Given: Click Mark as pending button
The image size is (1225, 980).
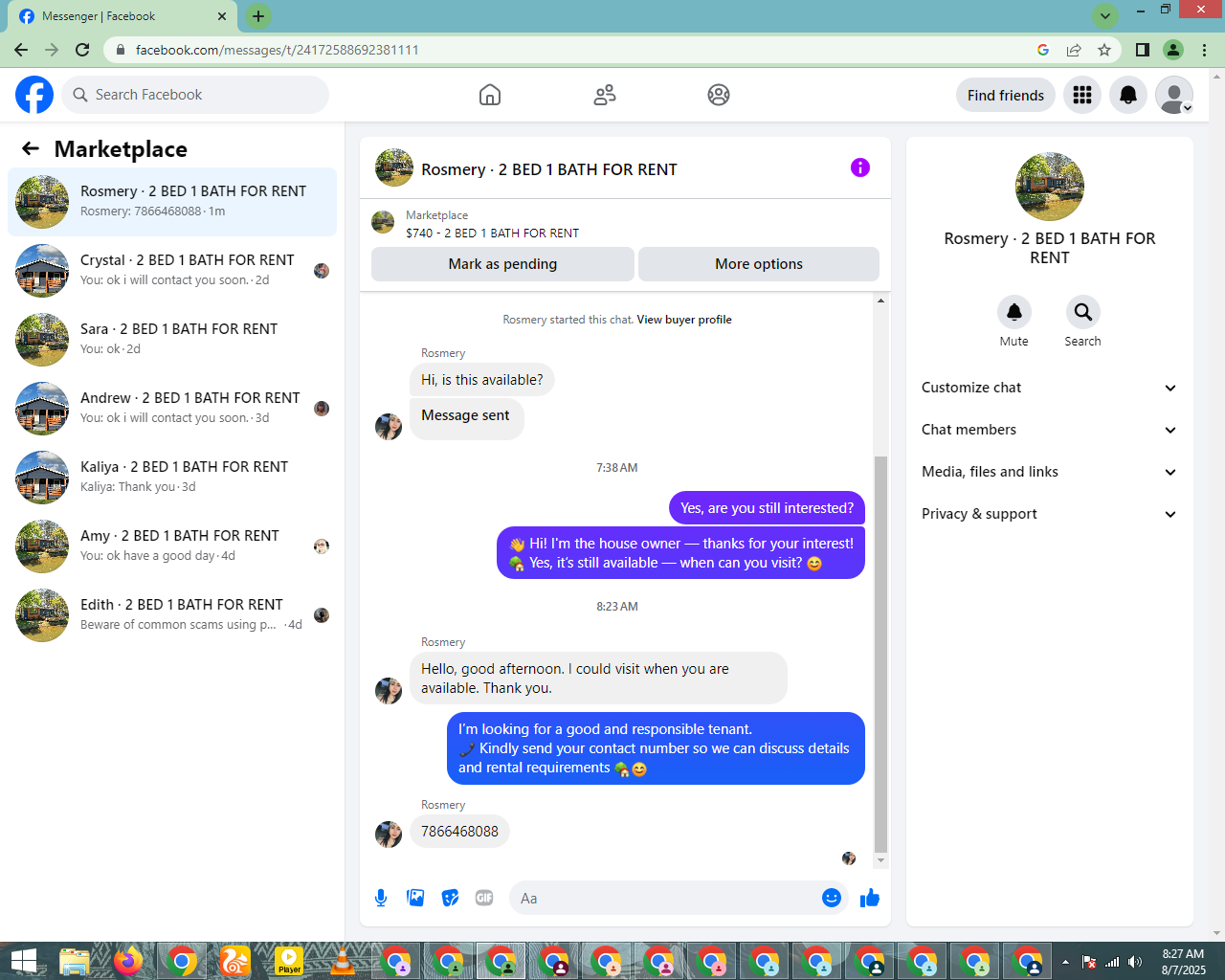Looking at the screenshot, I should point(502,264).
